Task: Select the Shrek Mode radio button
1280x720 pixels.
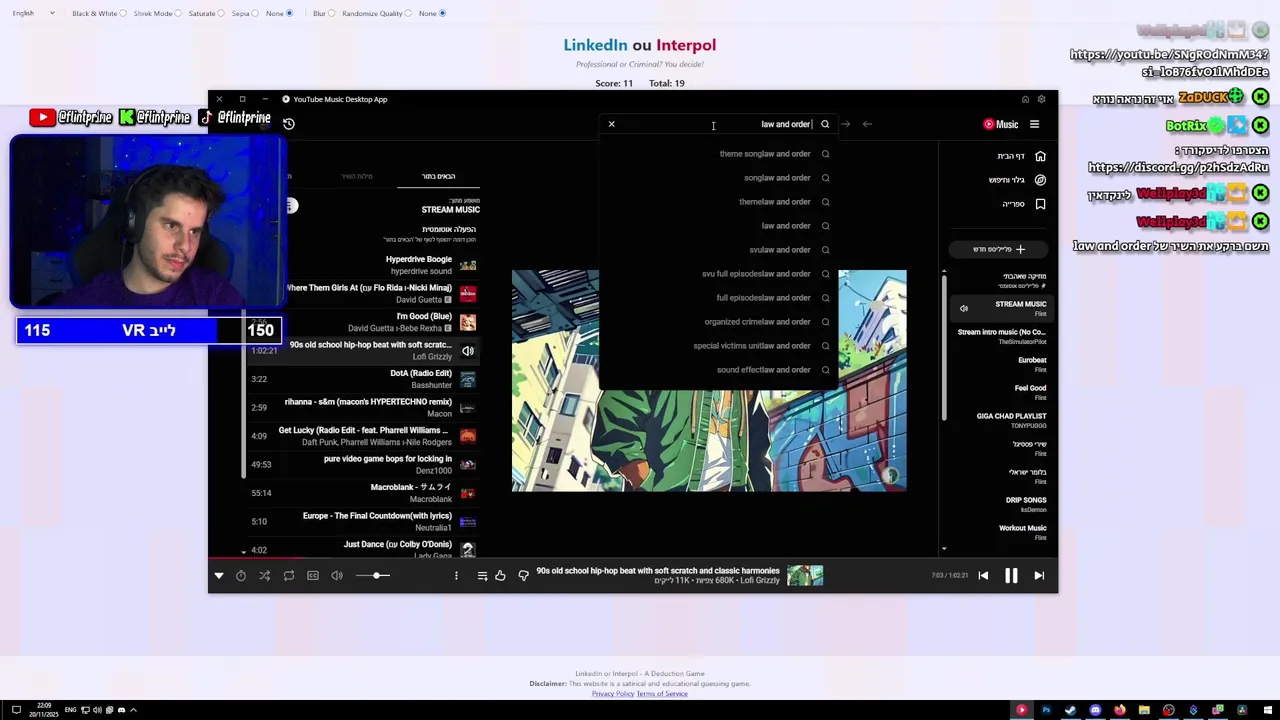Action: [x=178, y=14]
